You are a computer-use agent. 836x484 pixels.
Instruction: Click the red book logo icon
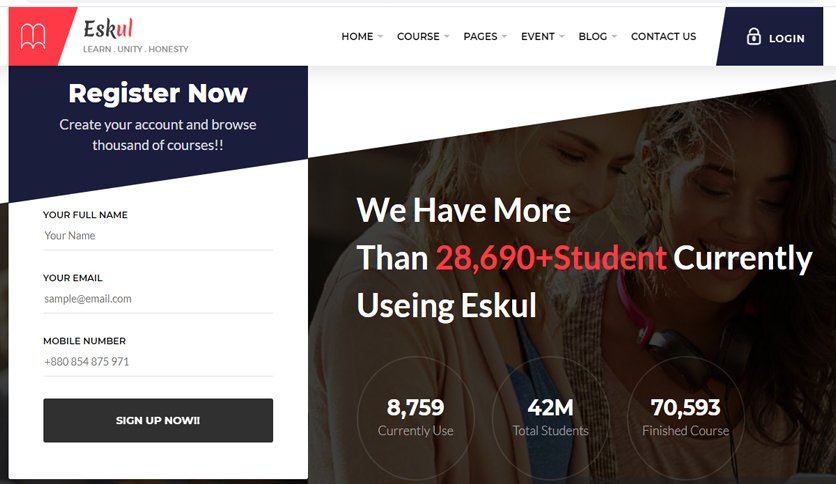33,36
